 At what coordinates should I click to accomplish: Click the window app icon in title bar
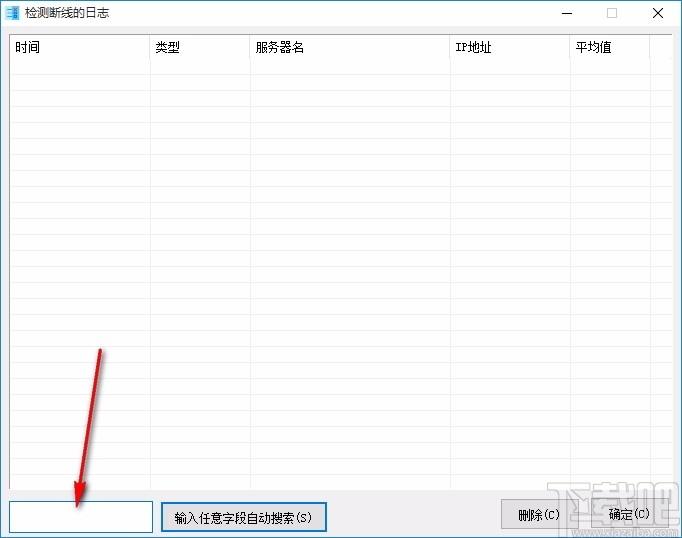[13, 13]
